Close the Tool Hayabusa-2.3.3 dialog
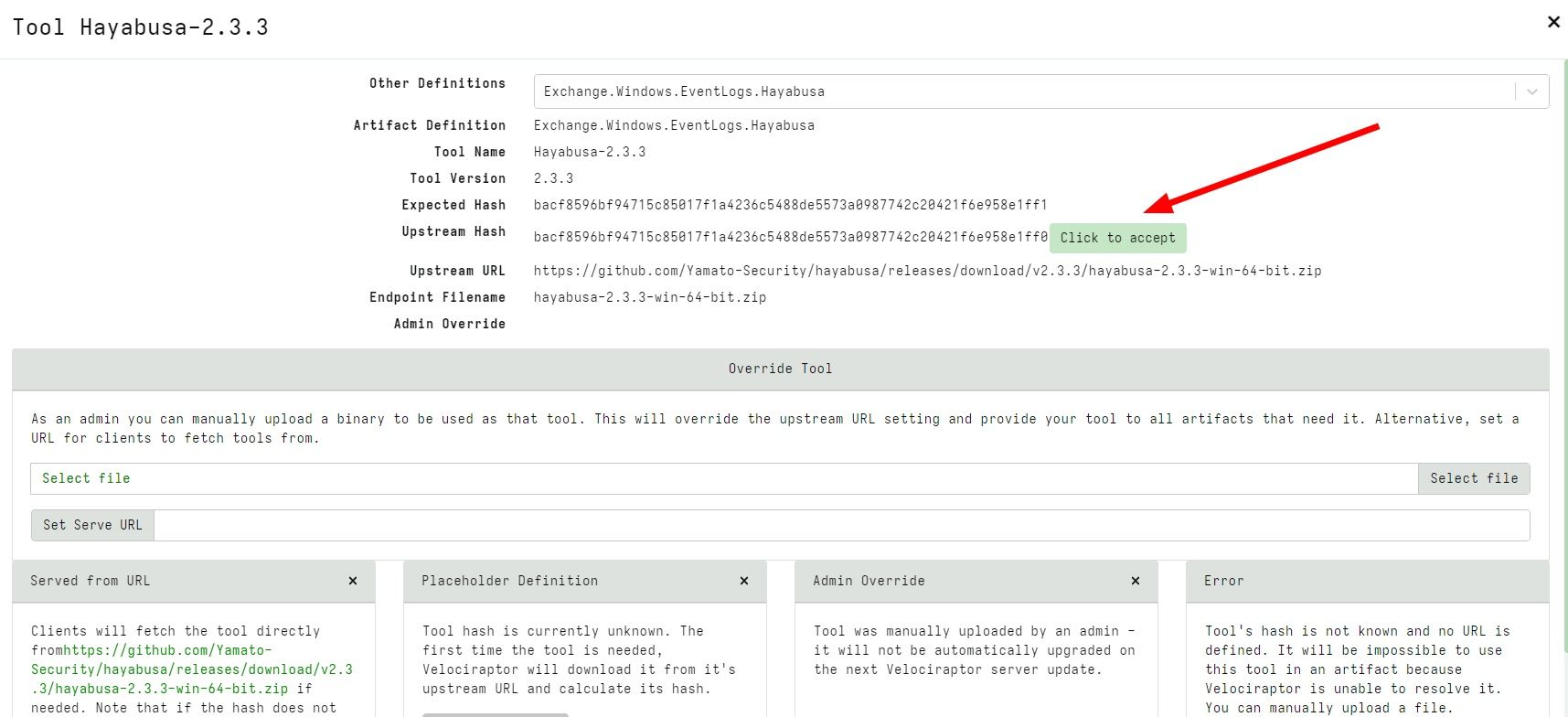Image resolution: width=1568 pixels, height=717 pixels. point(1552,22)
